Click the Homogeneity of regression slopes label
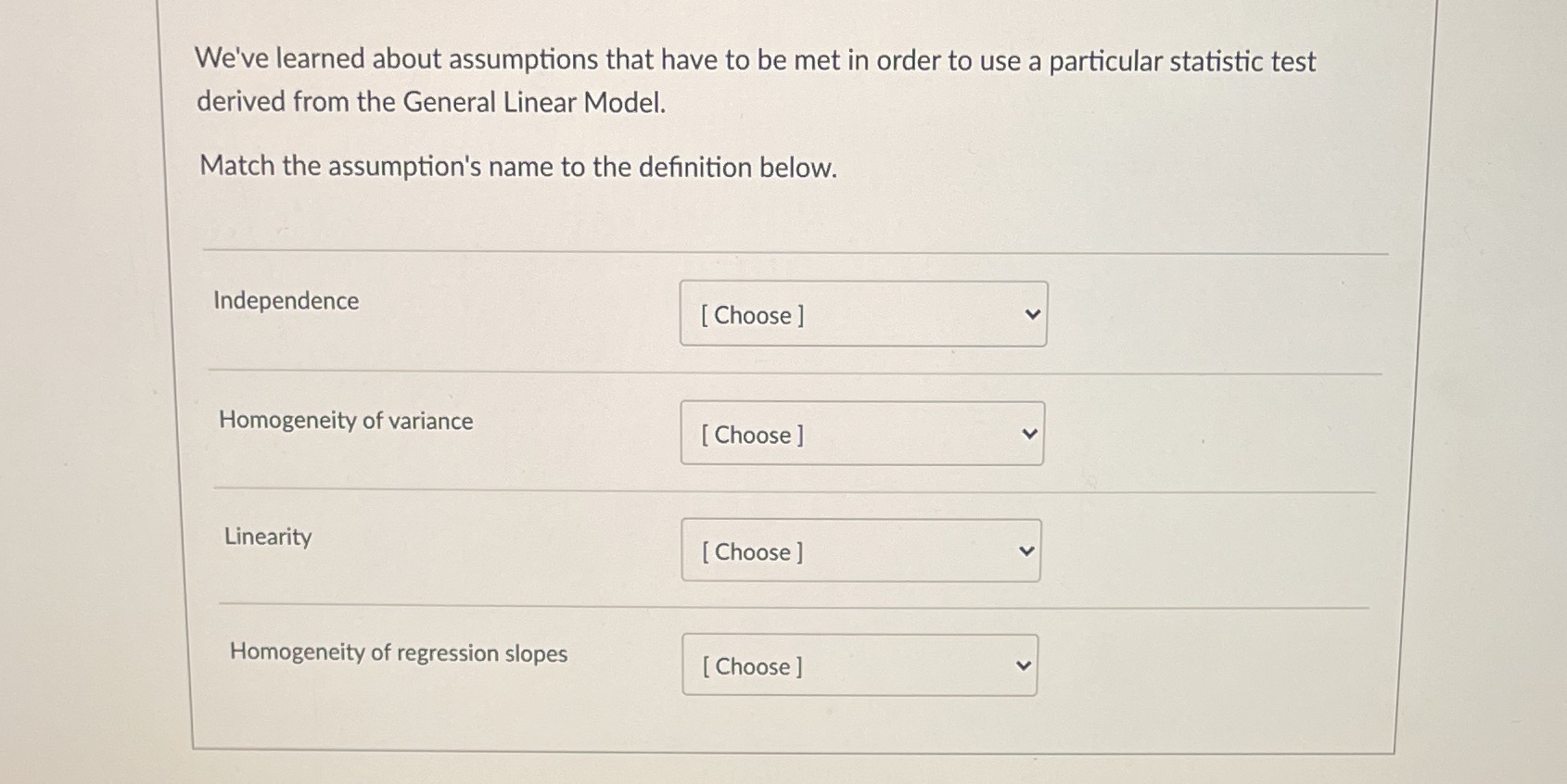 (399, 652)
